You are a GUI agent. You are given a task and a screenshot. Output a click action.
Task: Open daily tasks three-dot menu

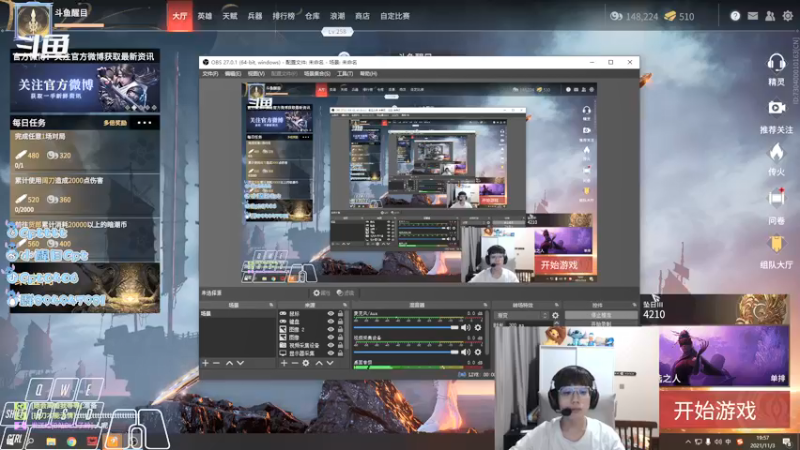(x=144, y=123)
